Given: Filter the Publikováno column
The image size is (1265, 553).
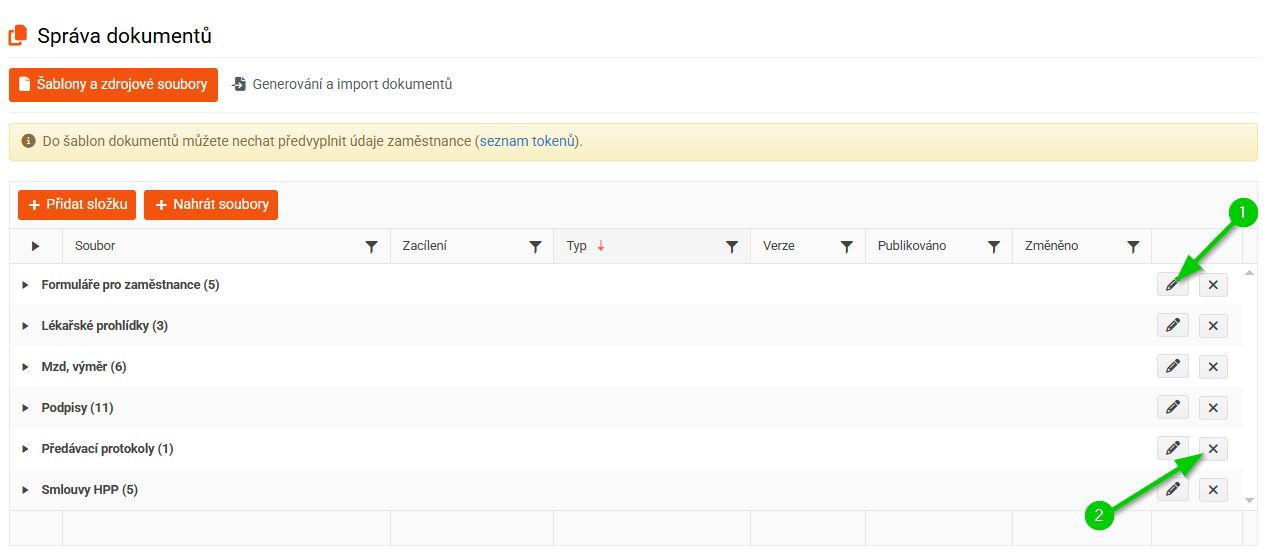Looking at the screenshot, I should click(x=994, y=246).
